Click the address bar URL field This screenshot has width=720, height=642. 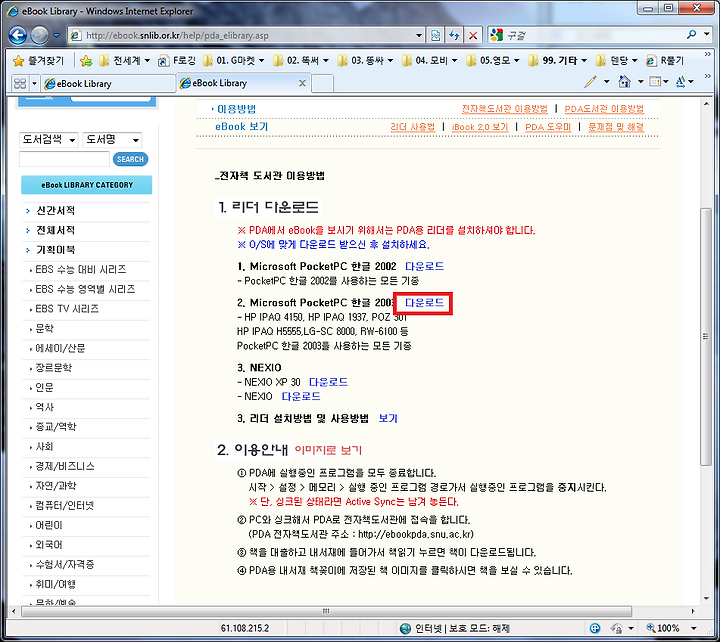(241, 35)
